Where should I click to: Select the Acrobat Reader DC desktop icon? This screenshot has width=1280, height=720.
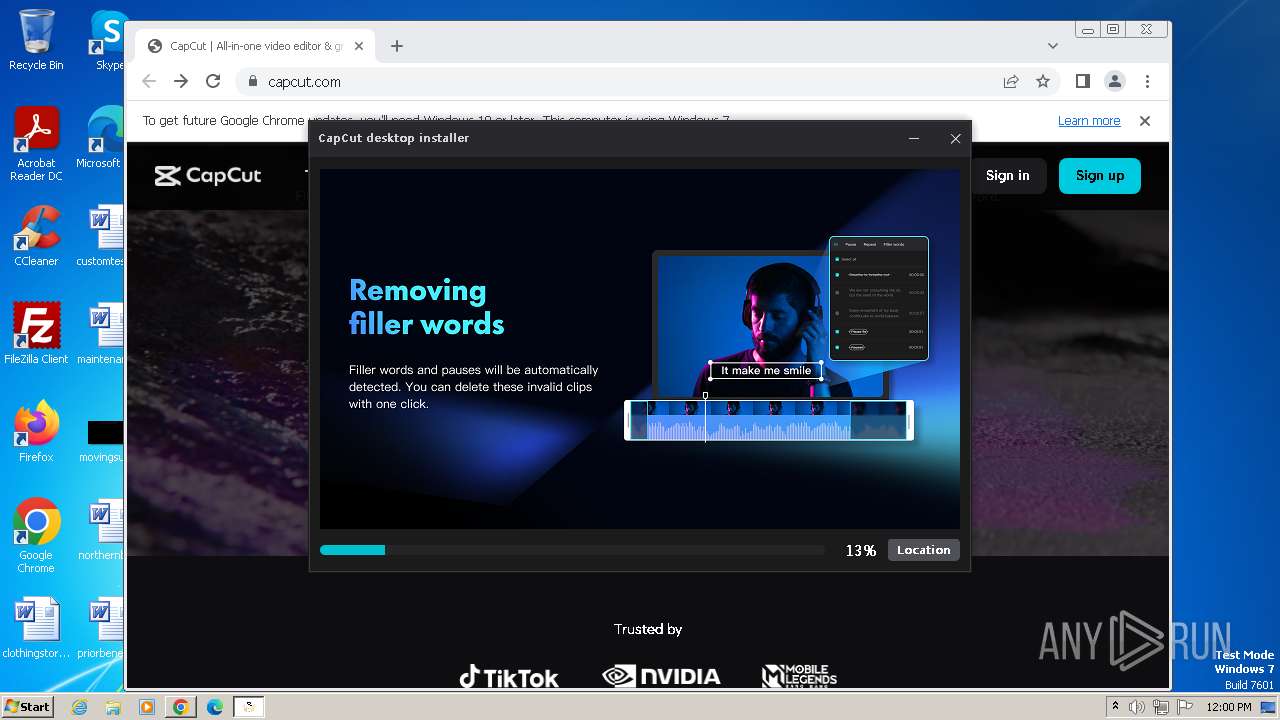(x=36, y=145)
